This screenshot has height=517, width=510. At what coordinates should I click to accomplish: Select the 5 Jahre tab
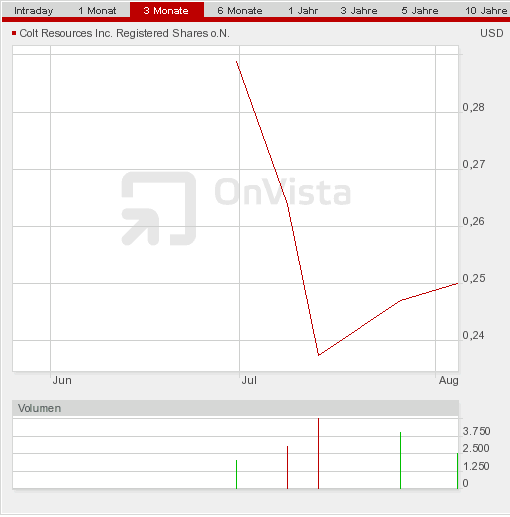coord(420,11)
